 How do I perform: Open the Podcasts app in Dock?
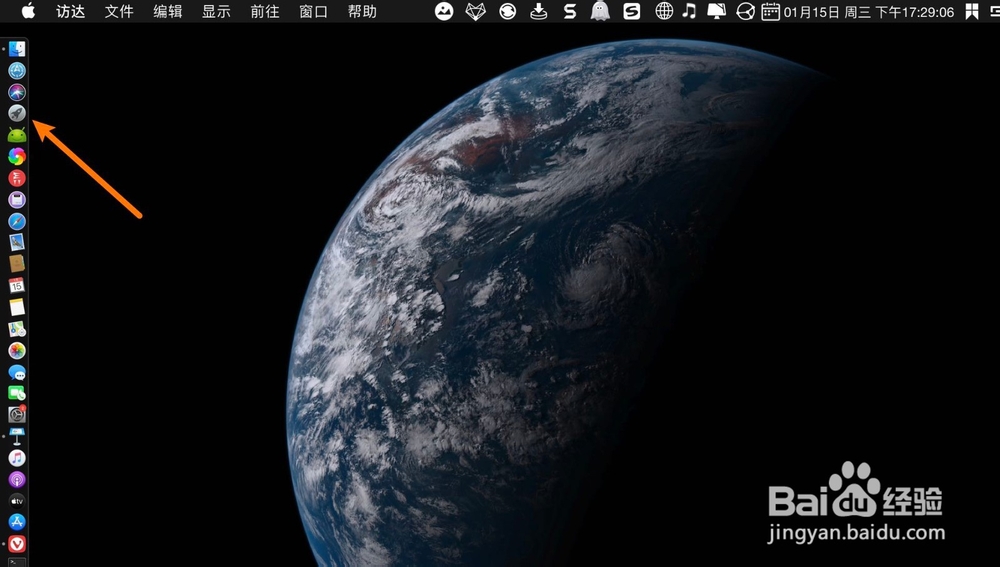tap(17, 480)
